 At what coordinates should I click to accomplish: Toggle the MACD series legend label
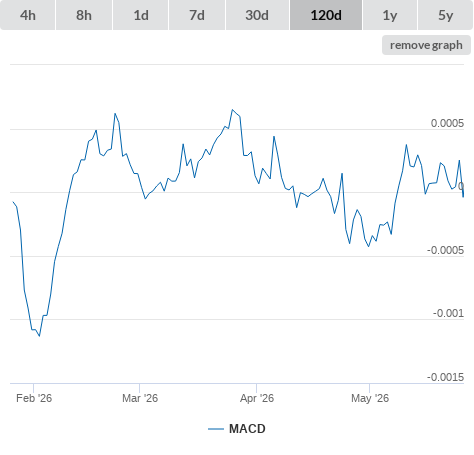pos(247,429)
